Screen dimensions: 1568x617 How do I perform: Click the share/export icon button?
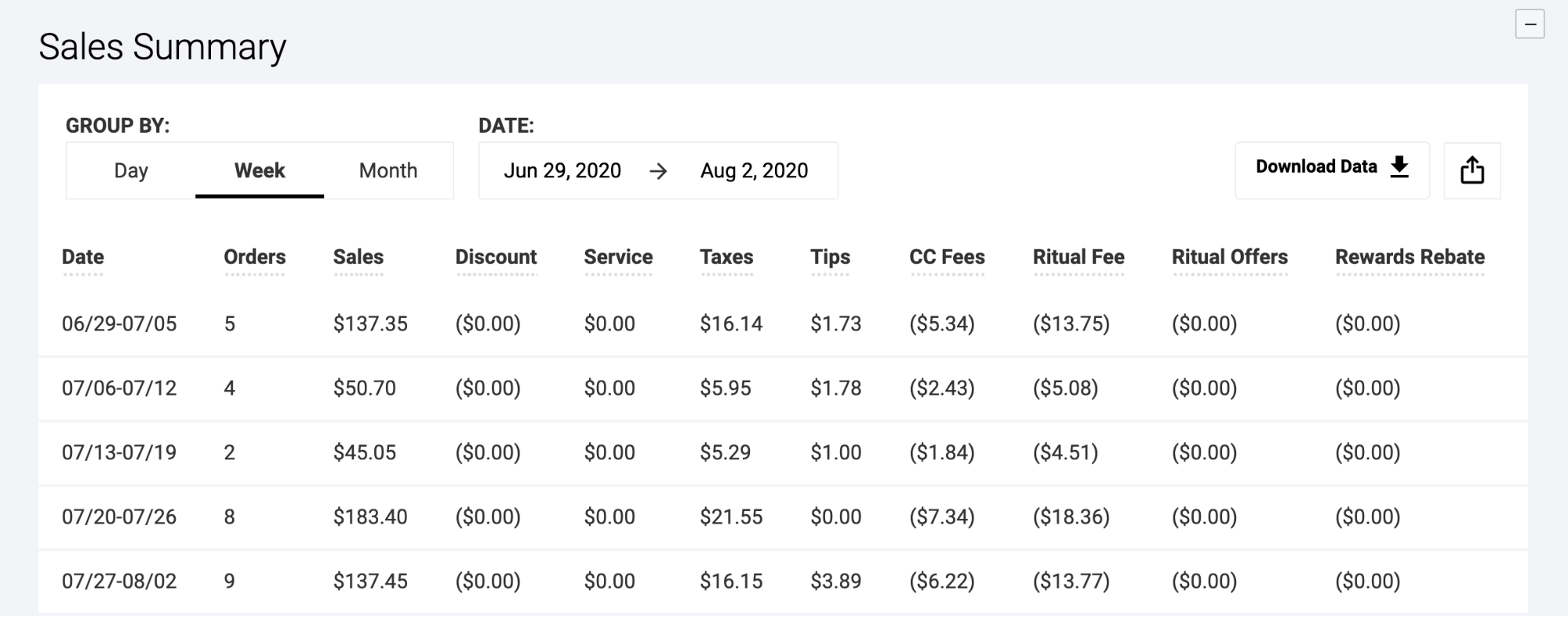1472,170
